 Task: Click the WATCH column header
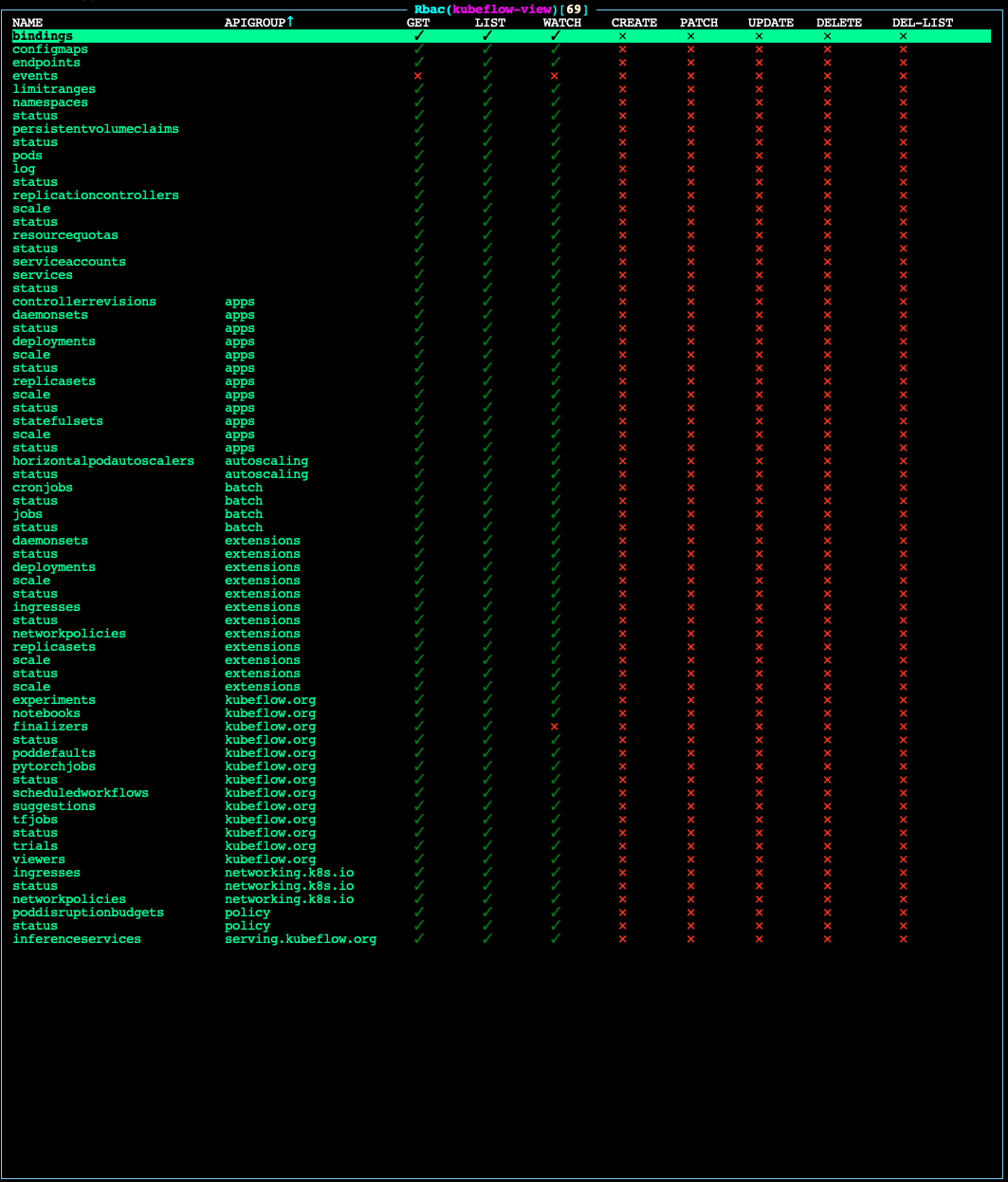[562, 23]
